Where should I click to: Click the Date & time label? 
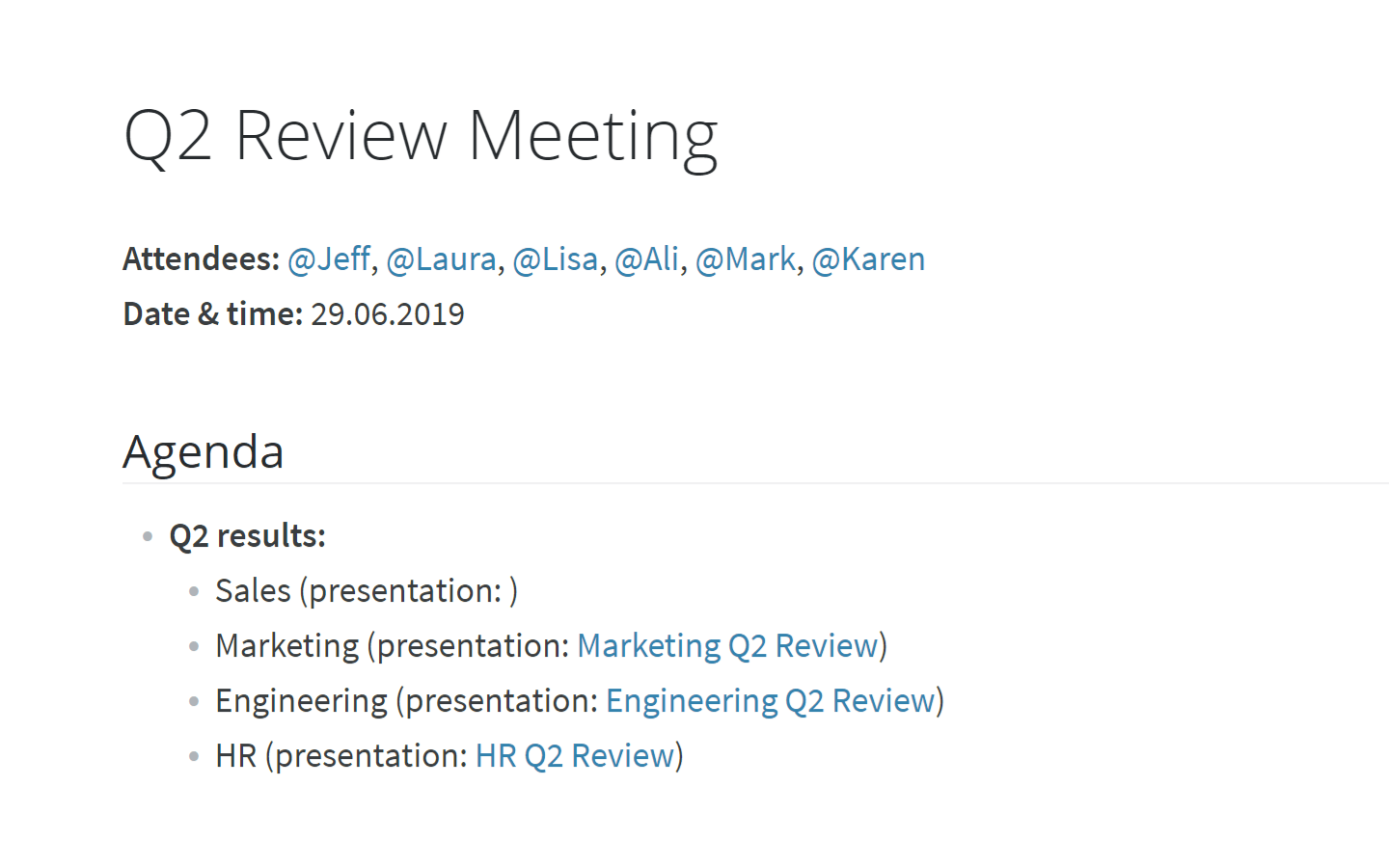(213, 314)
